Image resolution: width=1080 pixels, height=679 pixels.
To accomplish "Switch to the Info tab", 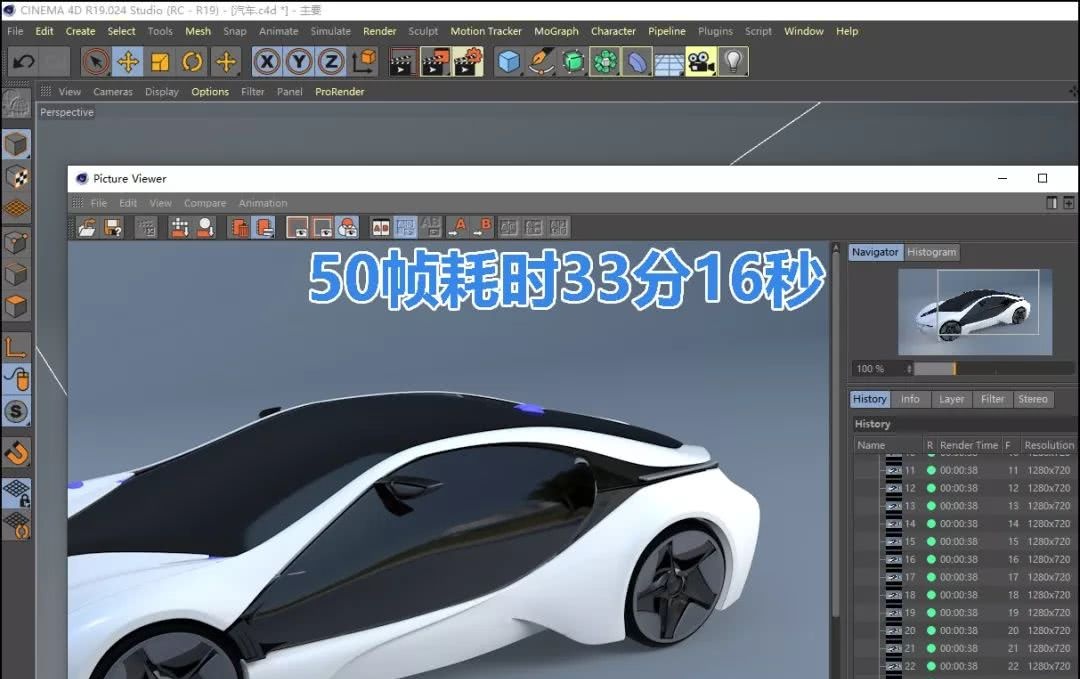I will [x=910, y=399].
